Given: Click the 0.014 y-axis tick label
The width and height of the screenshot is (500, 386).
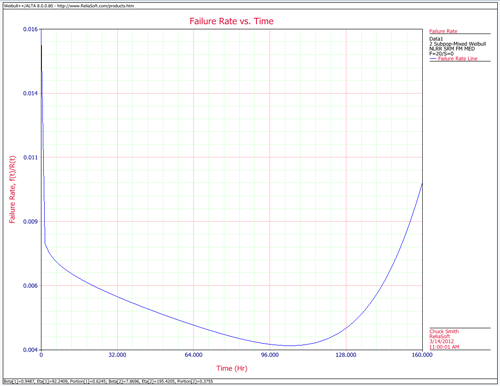Looking at the screenshot, I should click(x=30, y=93).
